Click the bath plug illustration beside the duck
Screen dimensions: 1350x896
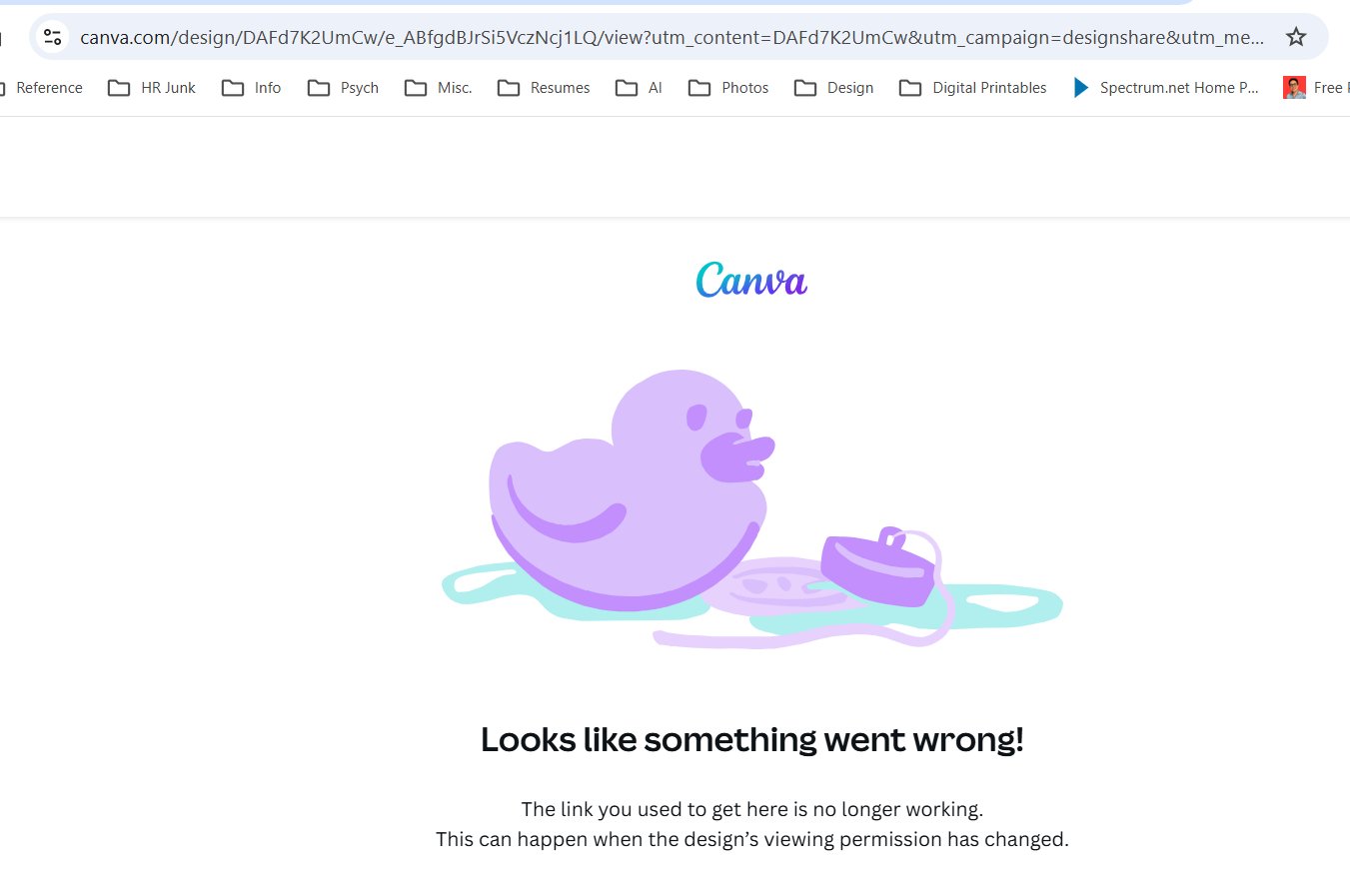tap(877, 569)
